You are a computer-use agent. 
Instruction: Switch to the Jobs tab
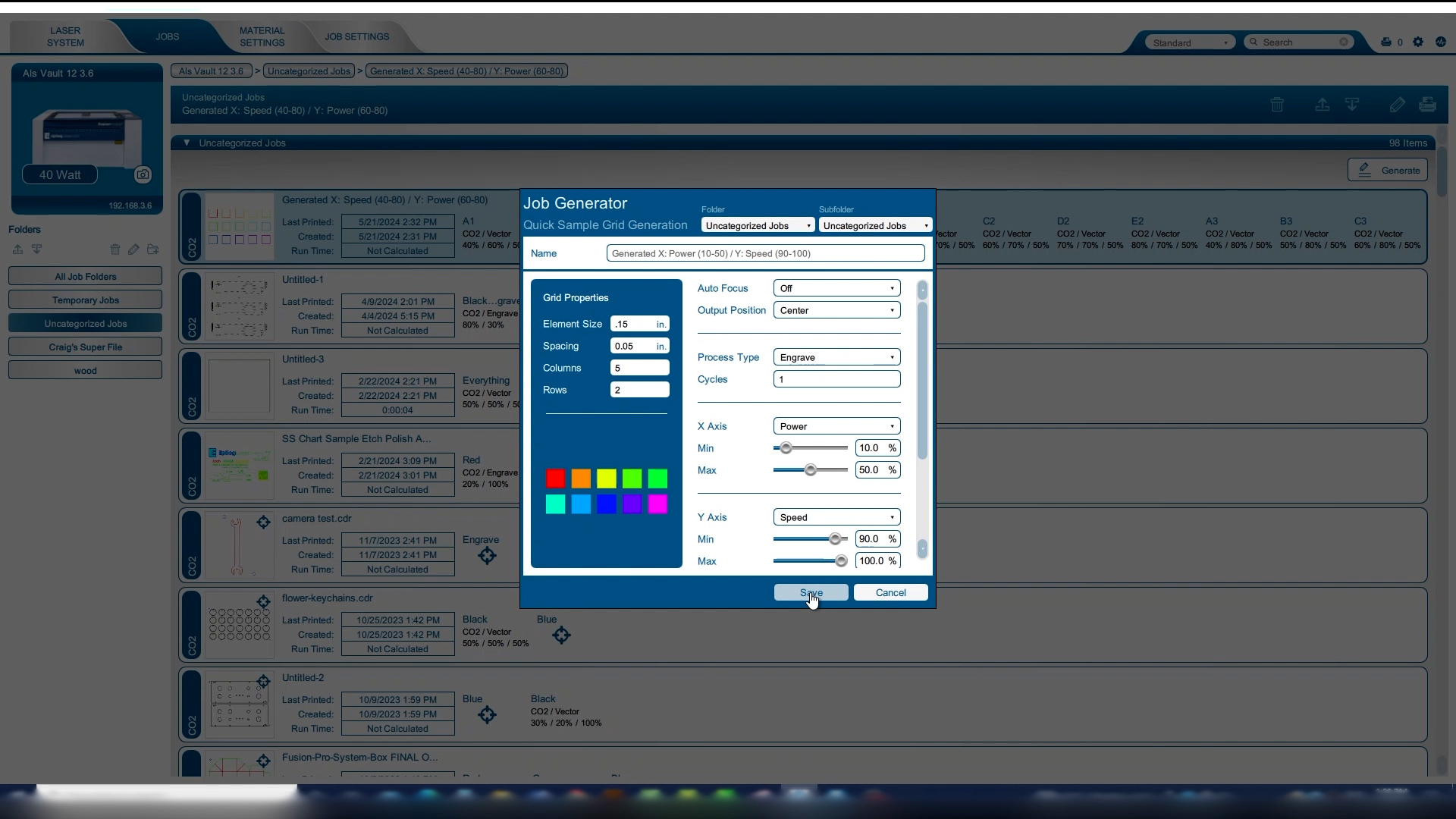168,36
